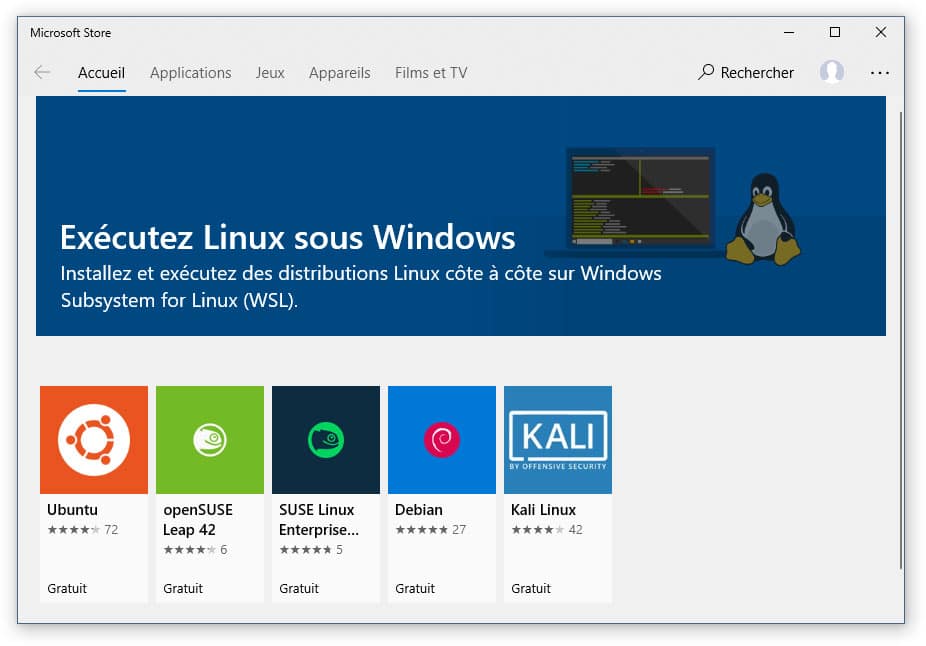Open the SUSE Linux Enterprise dark tile
The height and width of the screenshot is (646, 926).
pyautogui.click(x=326, y=440)
